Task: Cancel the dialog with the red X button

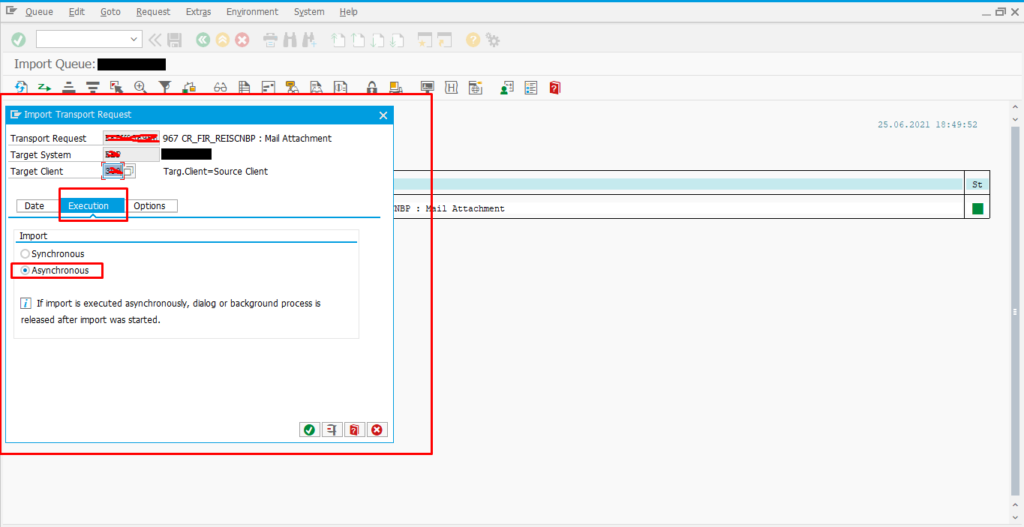Action: (377, 430)
